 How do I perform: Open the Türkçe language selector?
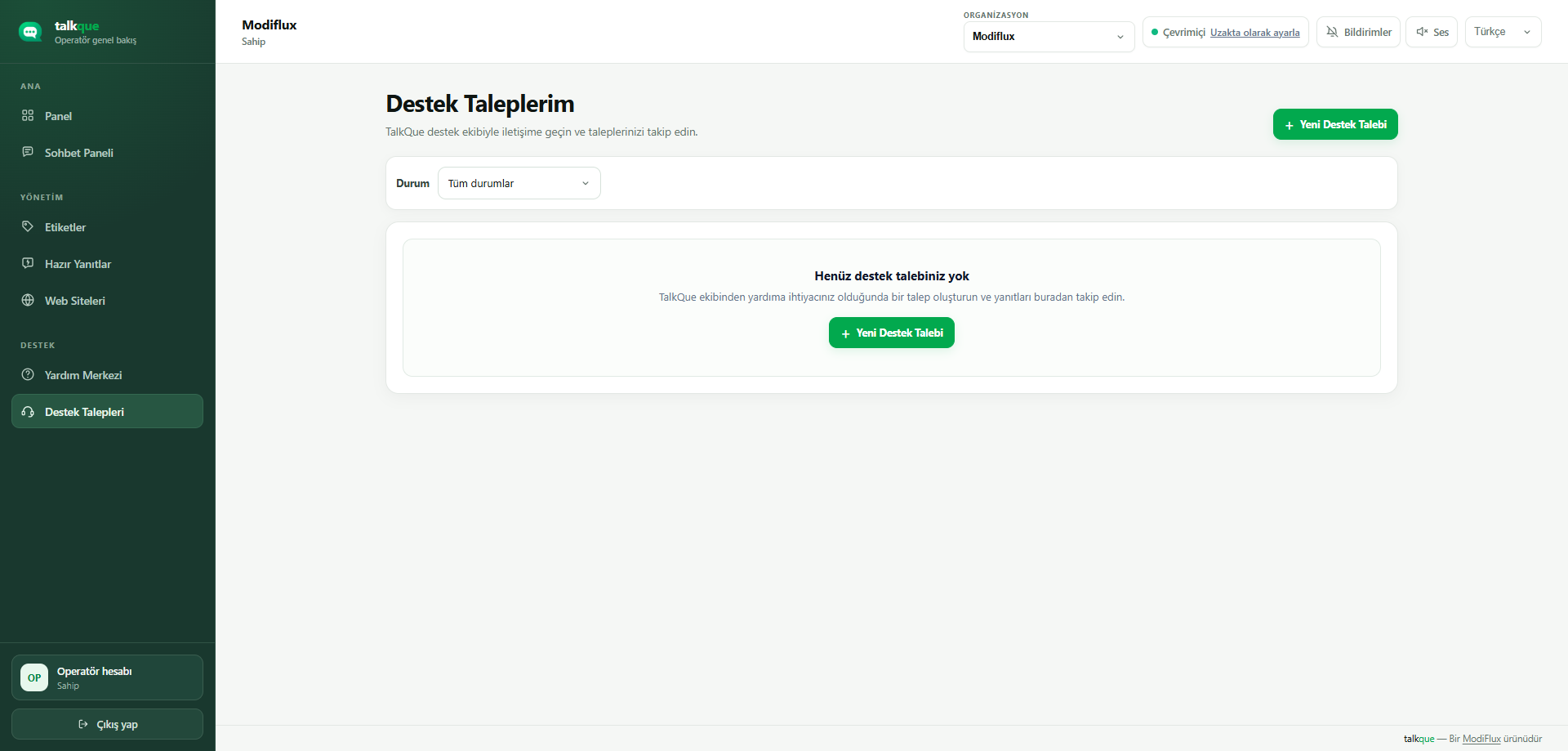pyautogui.click(x=1503, y=32)
